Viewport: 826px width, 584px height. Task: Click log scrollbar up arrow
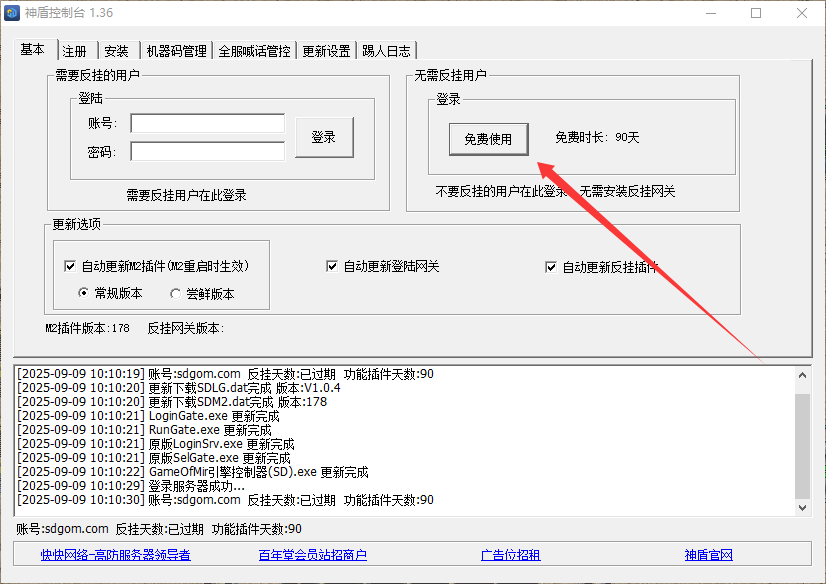click(802, 374)
